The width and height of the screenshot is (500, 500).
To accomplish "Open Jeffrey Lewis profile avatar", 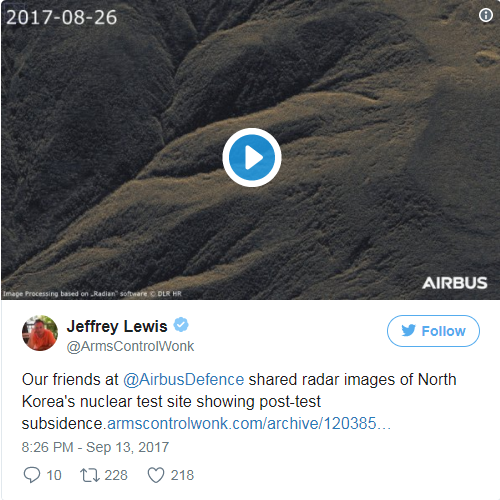I will [40, 333].
